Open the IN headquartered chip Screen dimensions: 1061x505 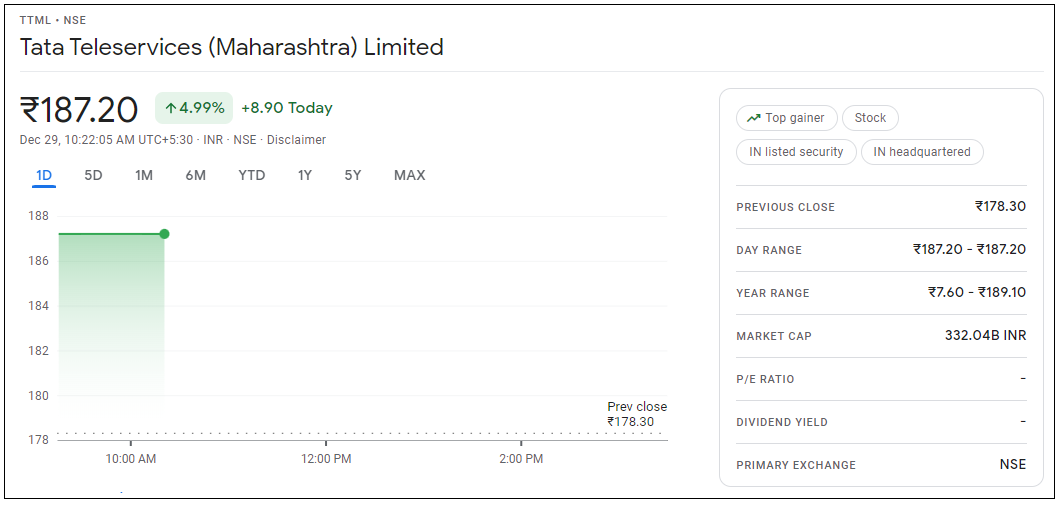(x=922, y=152)
